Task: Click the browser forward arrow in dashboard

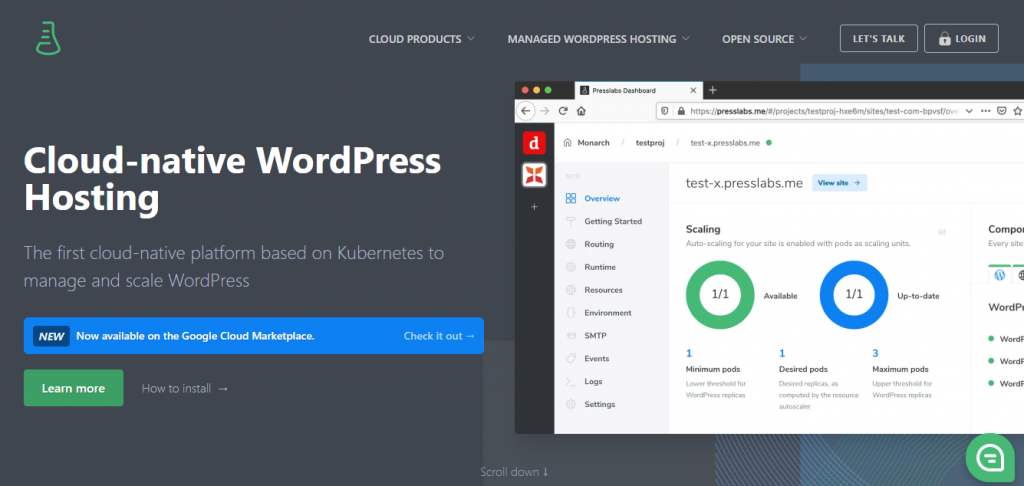Action: (545, 111)
